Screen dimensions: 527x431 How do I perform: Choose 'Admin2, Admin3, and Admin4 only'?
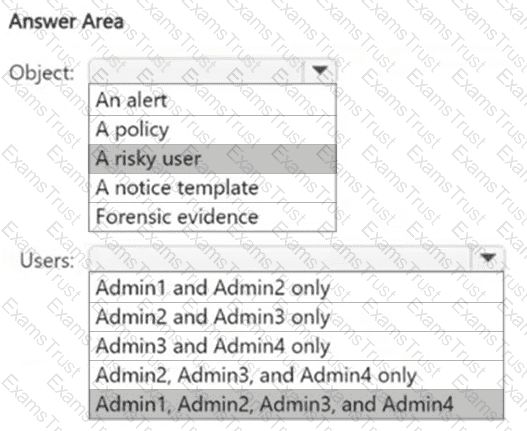pyautogui.click(x=296, y=375)
